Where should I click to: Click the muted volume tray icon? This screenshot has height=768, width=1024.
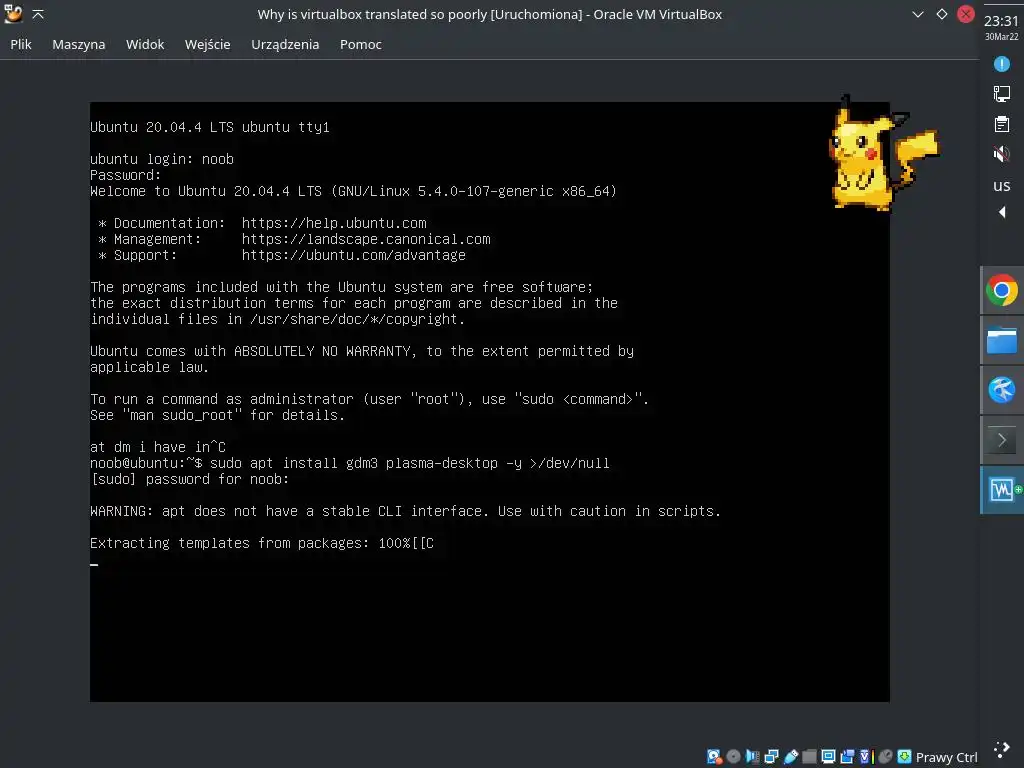1002,154
